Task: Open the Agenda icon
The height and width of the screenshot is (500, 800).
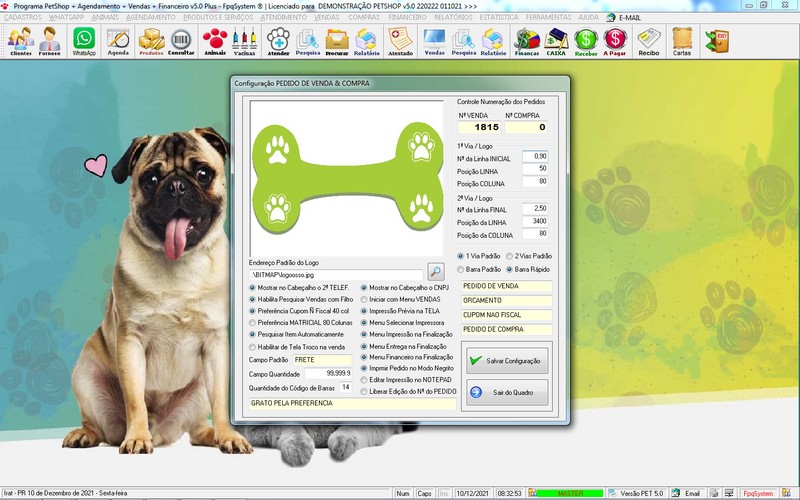Action: coord(118,41)
